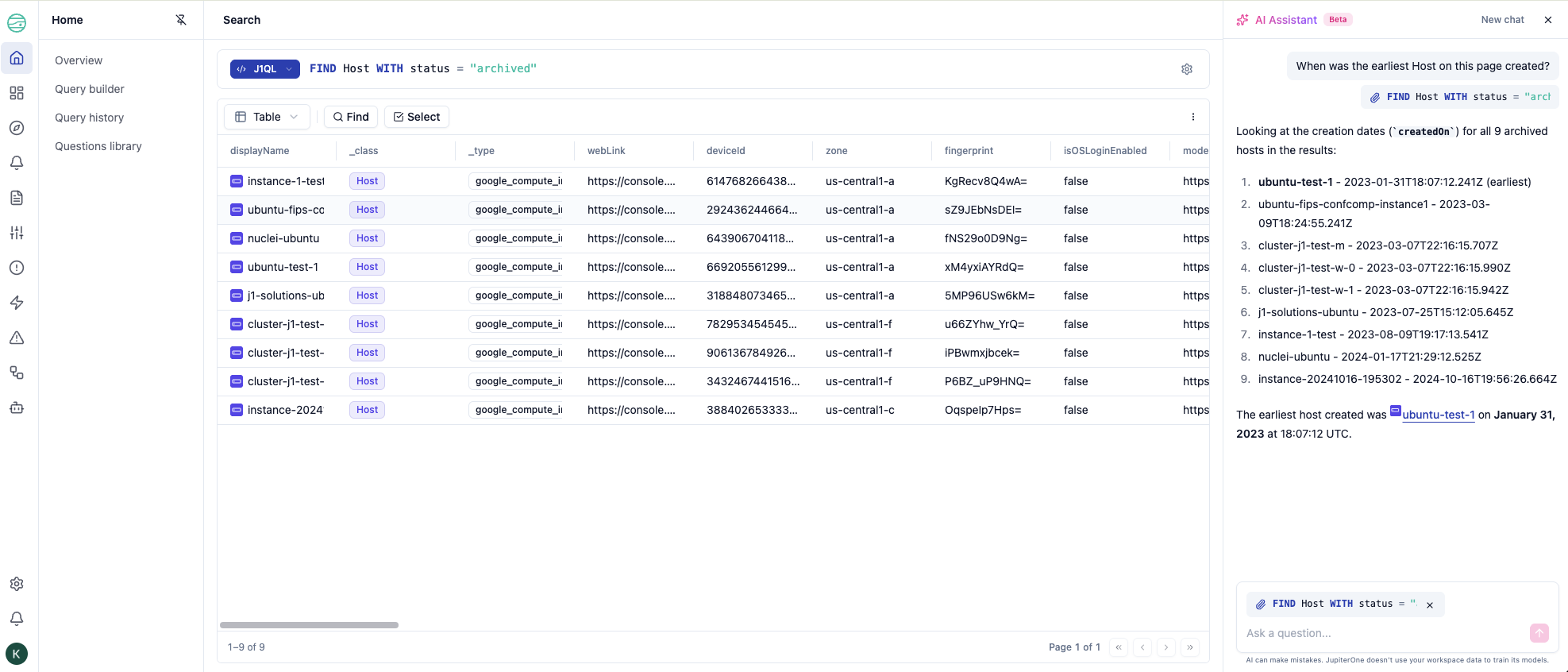This screenshot has height=672, width=1568.
Task: Open the alerts bell icon in upper sidebar
Action: (x=17, y=163)
